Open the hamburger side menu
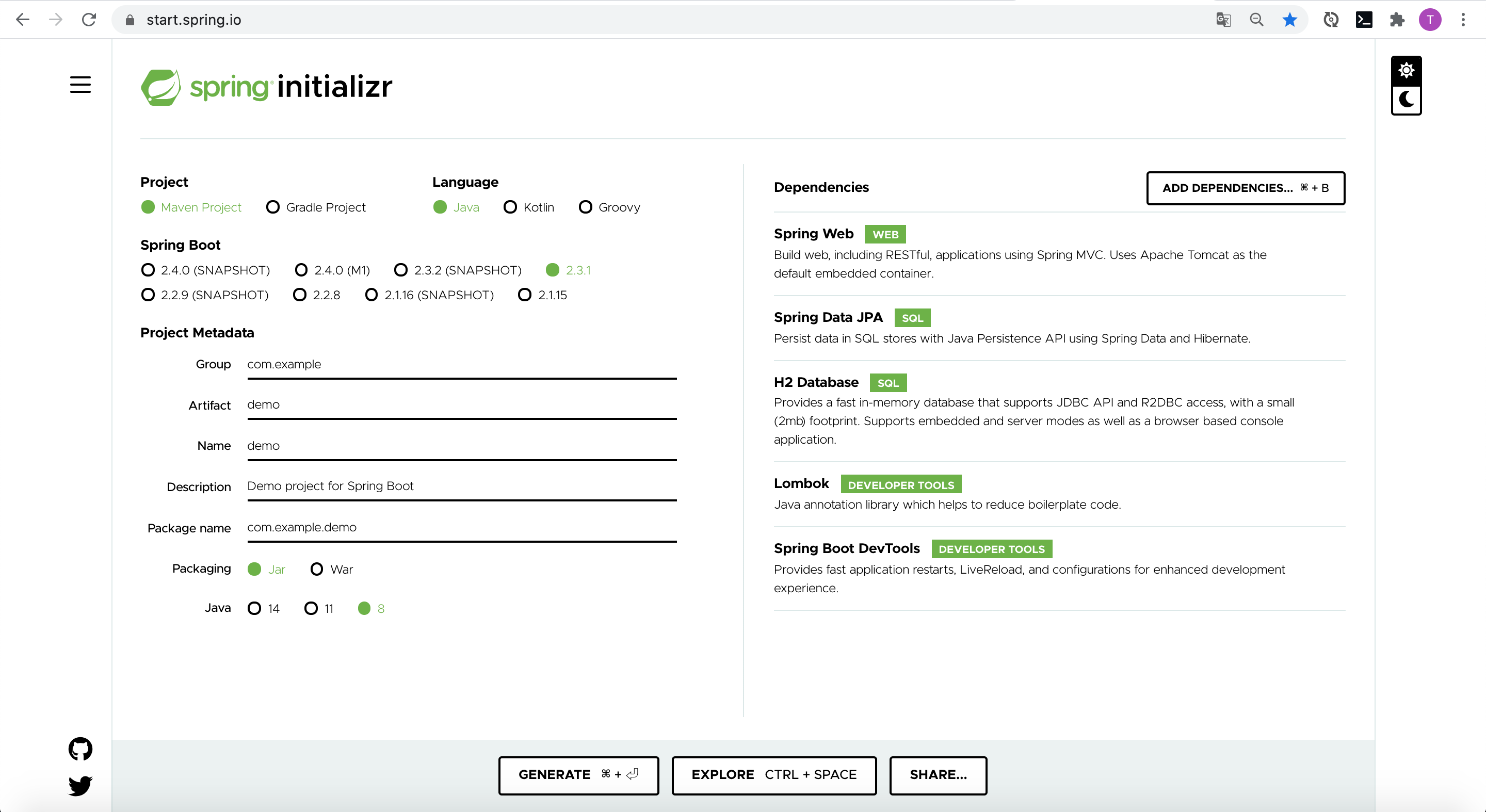The image size is (1486, 812). [80, 85]
